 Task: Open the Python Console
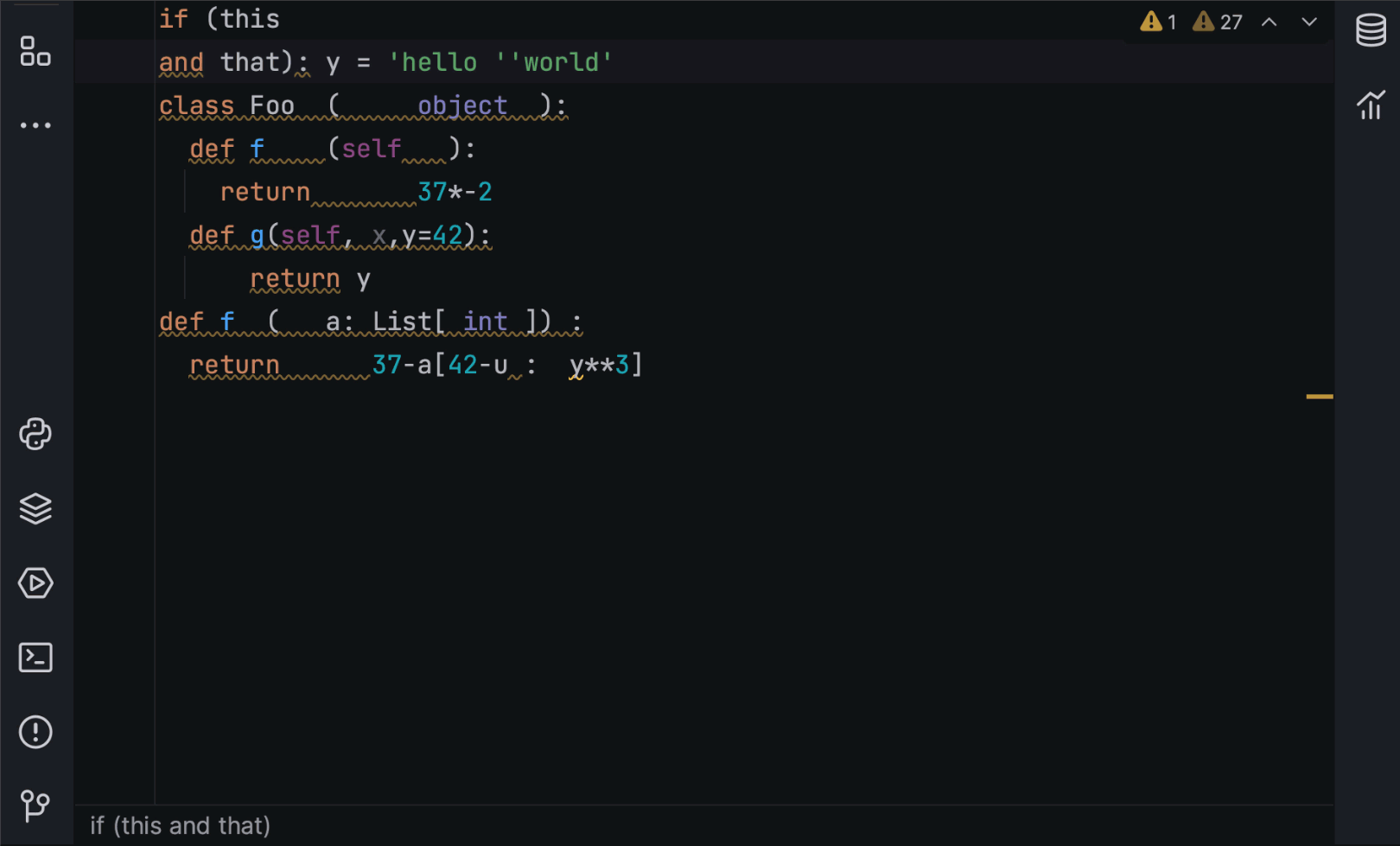click(x=35, y=435)
